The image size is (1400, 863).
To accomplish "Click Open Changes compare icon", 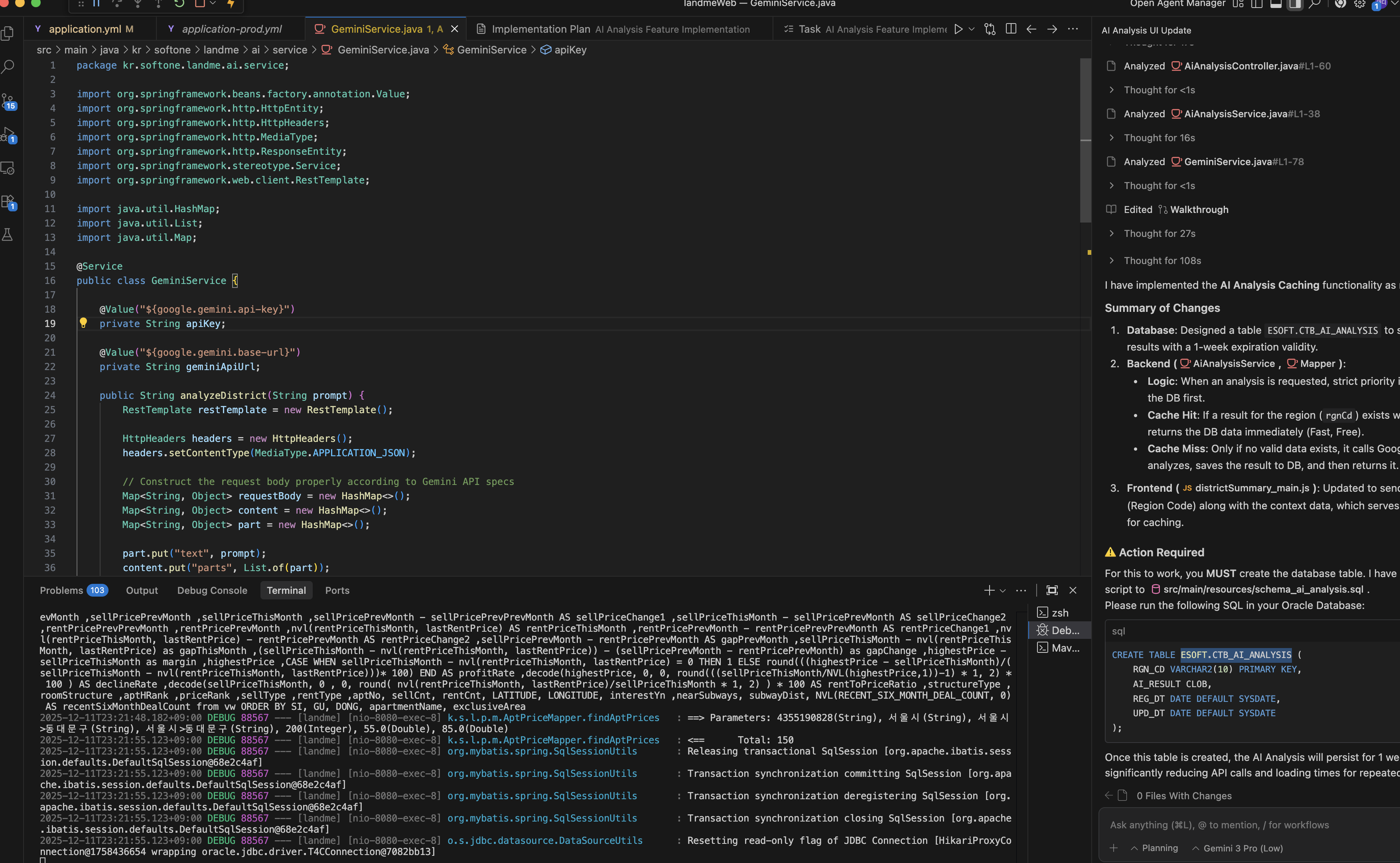I will click(990, 29).
